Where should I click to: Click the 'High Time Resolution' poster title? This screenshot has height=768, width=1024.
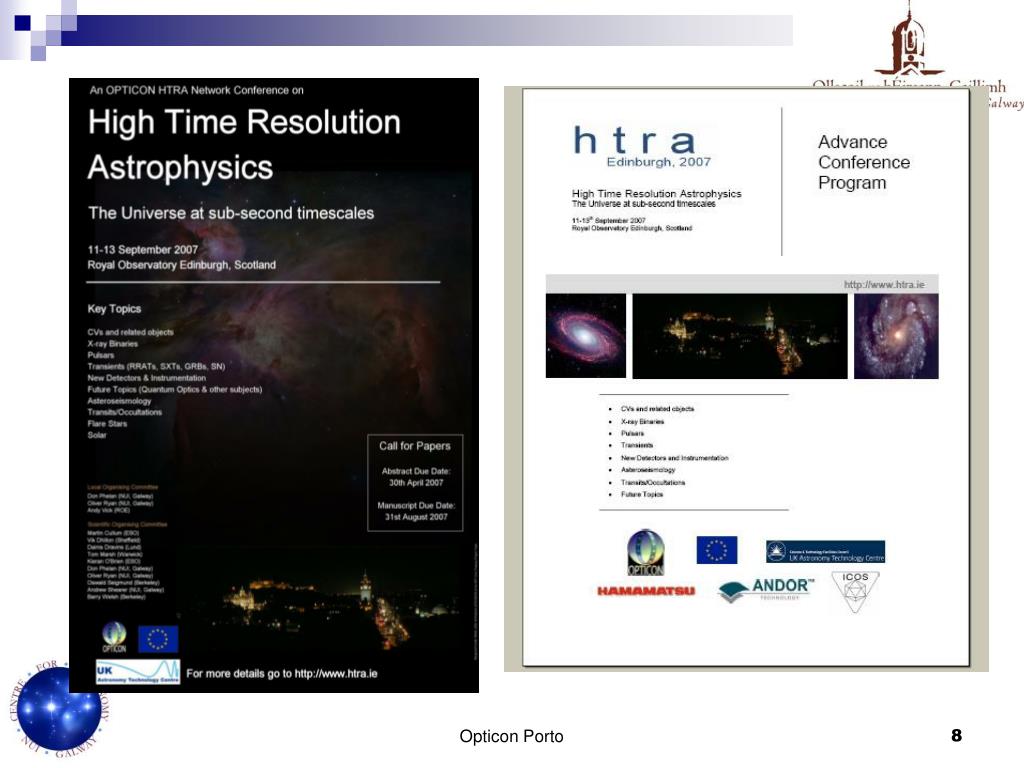tap(244, 123)
